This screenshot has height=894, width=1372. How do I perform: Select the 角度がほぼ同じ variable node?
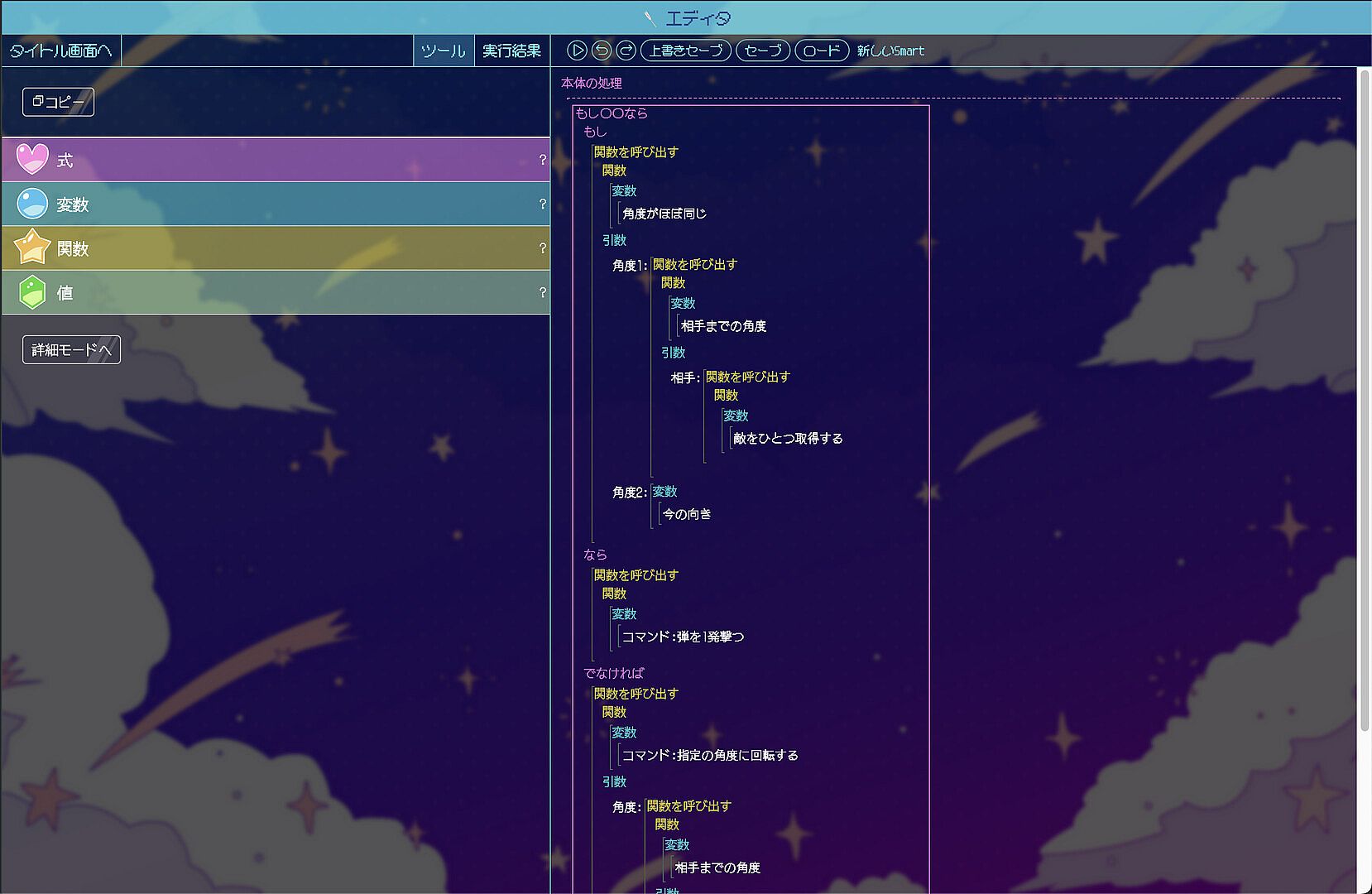pos(664,214)
